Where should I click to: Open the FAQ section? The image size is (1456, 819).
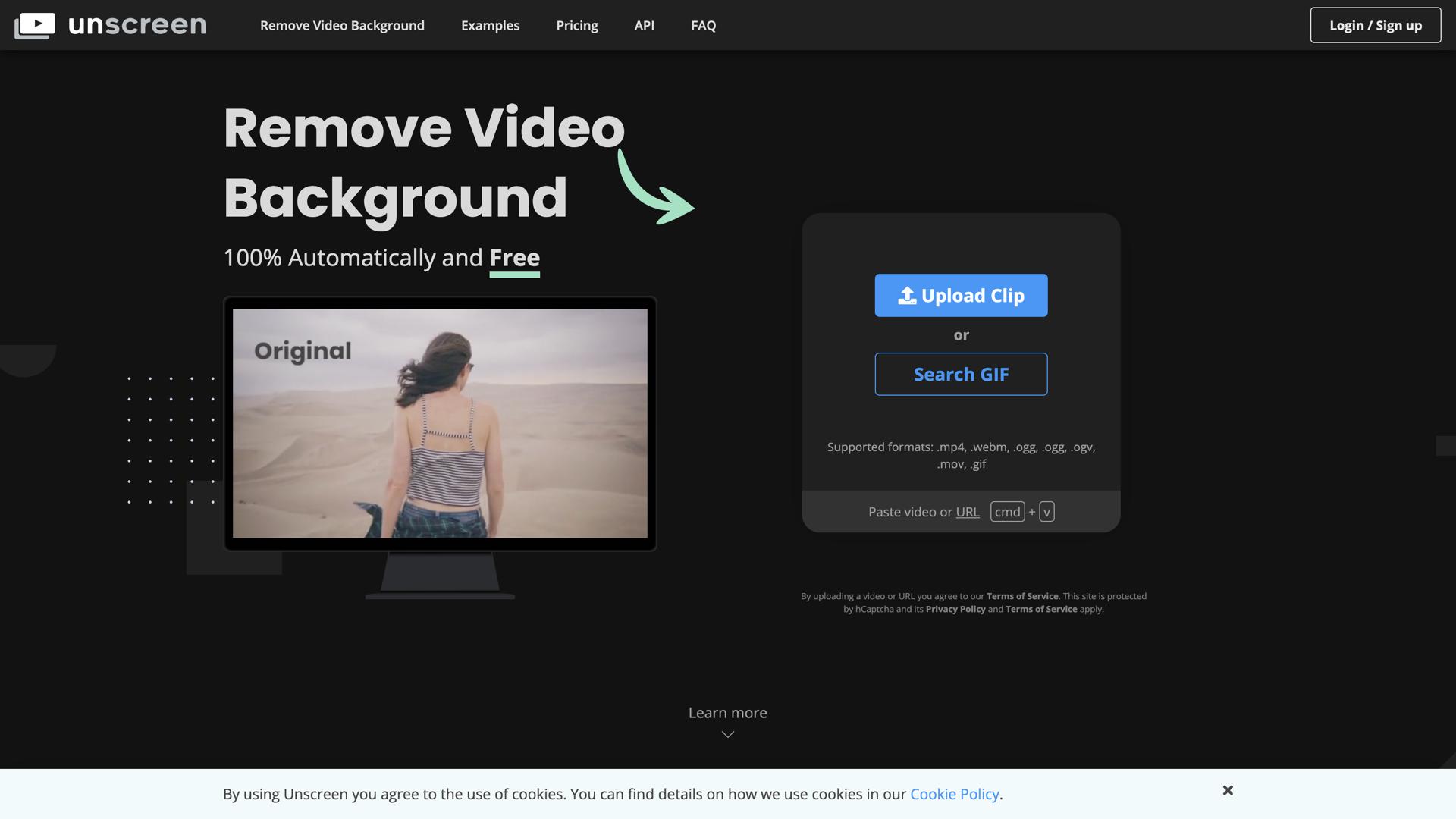tap(703, 25)
